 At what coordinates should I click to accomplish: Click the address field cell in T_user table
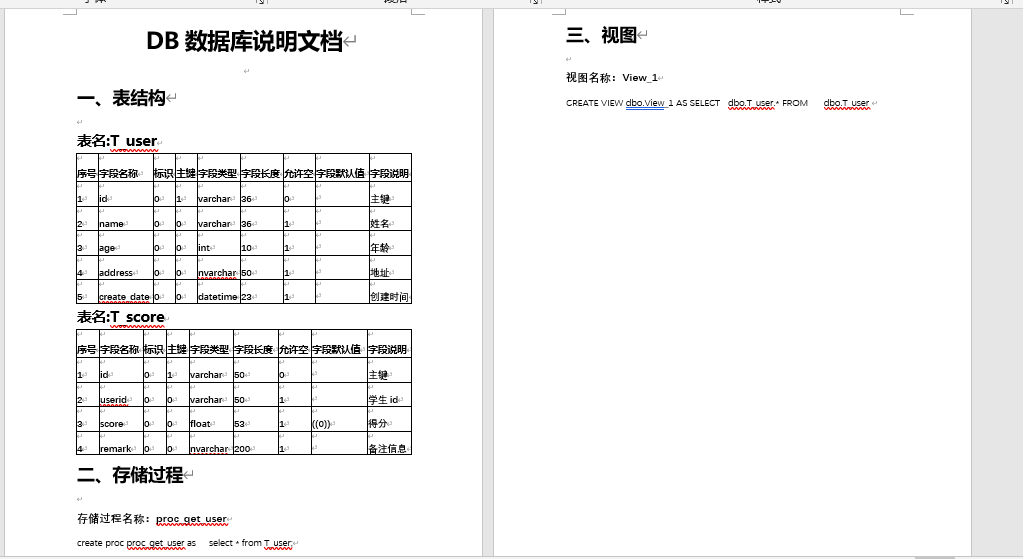126,267
